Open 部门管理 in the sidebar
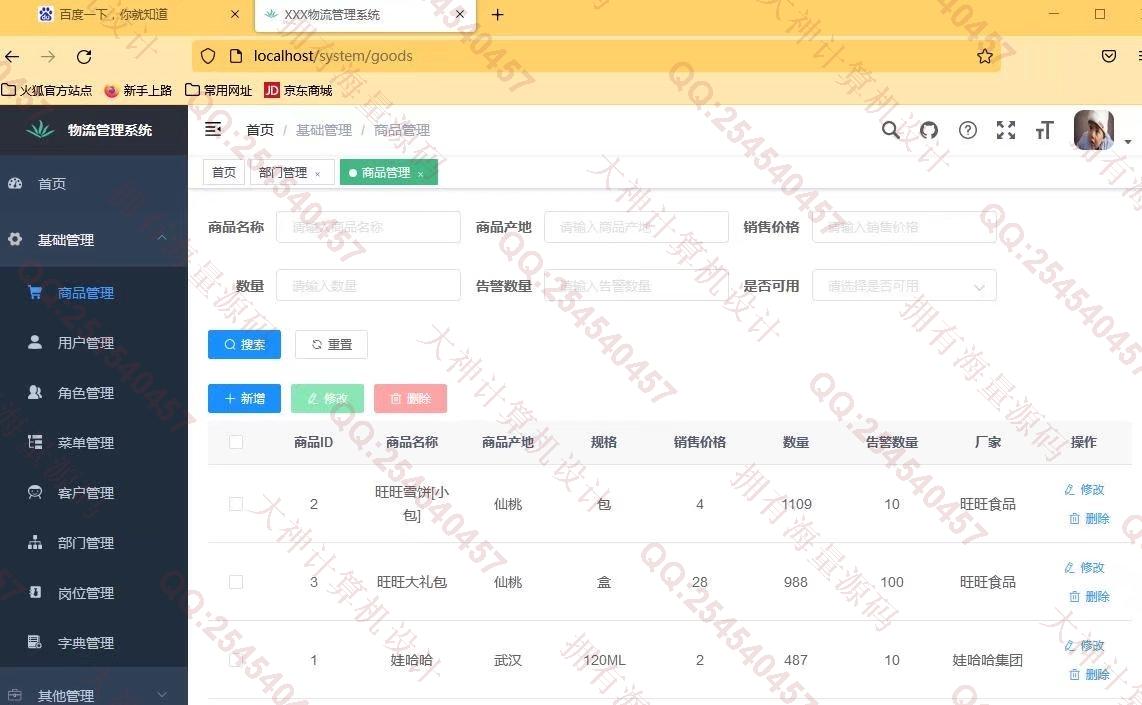 (x=93, y=543)
